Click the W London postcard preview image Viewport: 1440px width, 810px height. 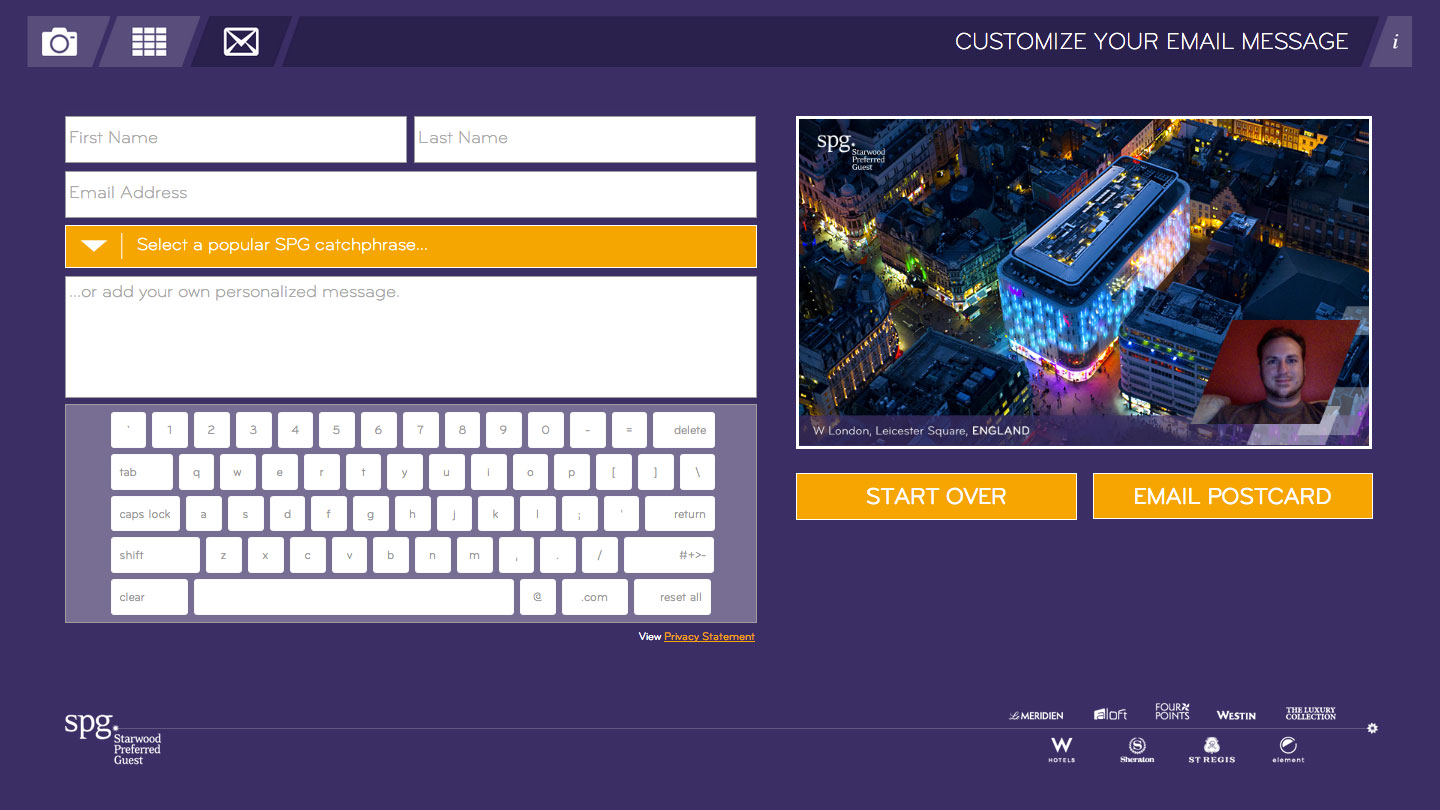coord(1084,282)
